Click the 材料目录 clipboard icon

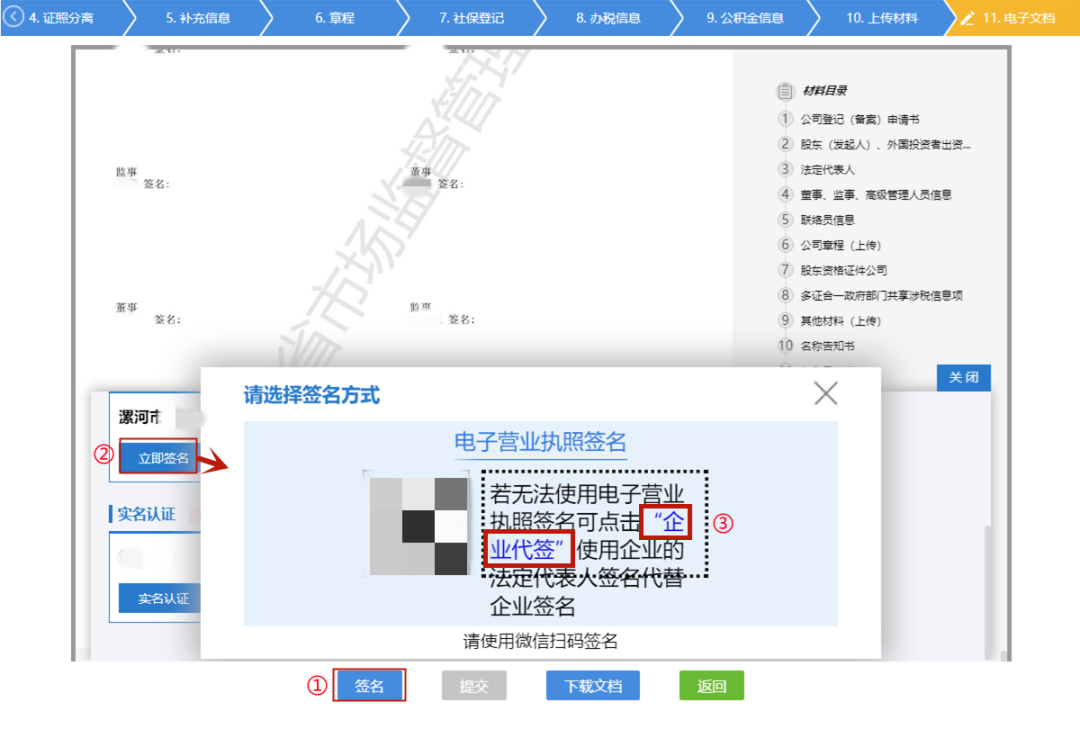tap(785, 90)
